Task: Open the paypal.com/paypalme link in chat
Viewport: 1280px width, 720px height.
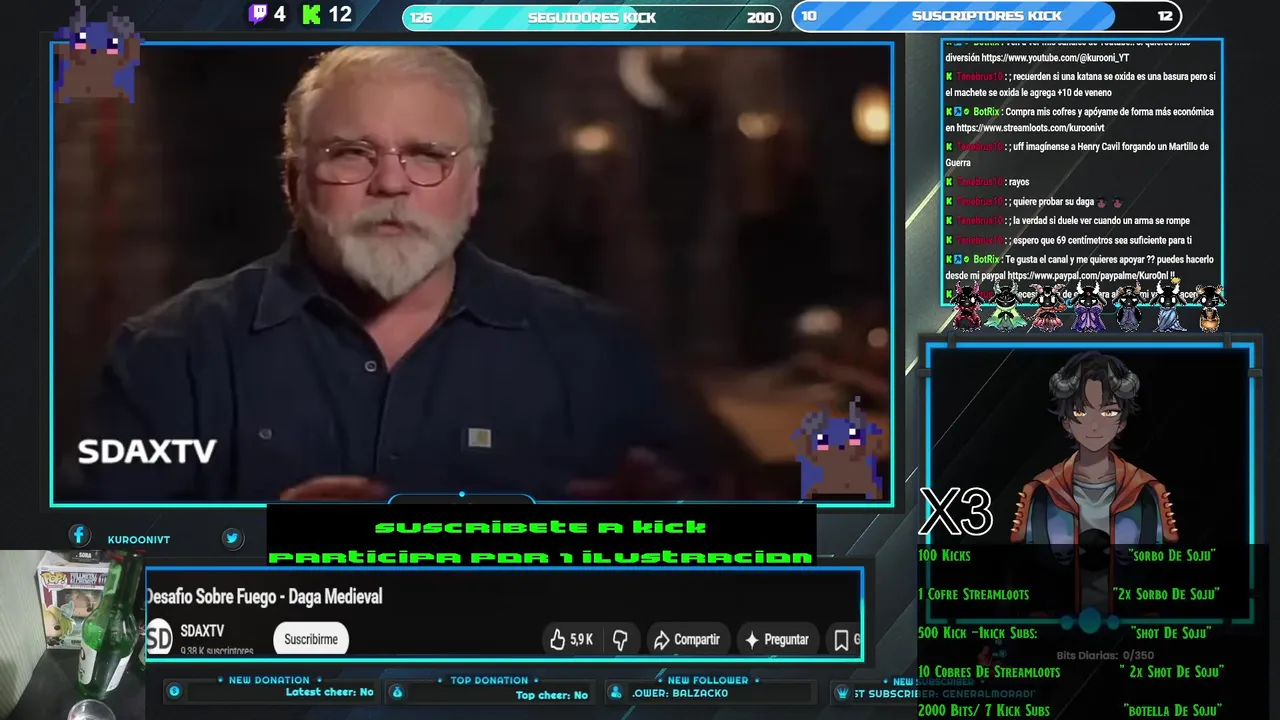Action: tap(1088, 275)
